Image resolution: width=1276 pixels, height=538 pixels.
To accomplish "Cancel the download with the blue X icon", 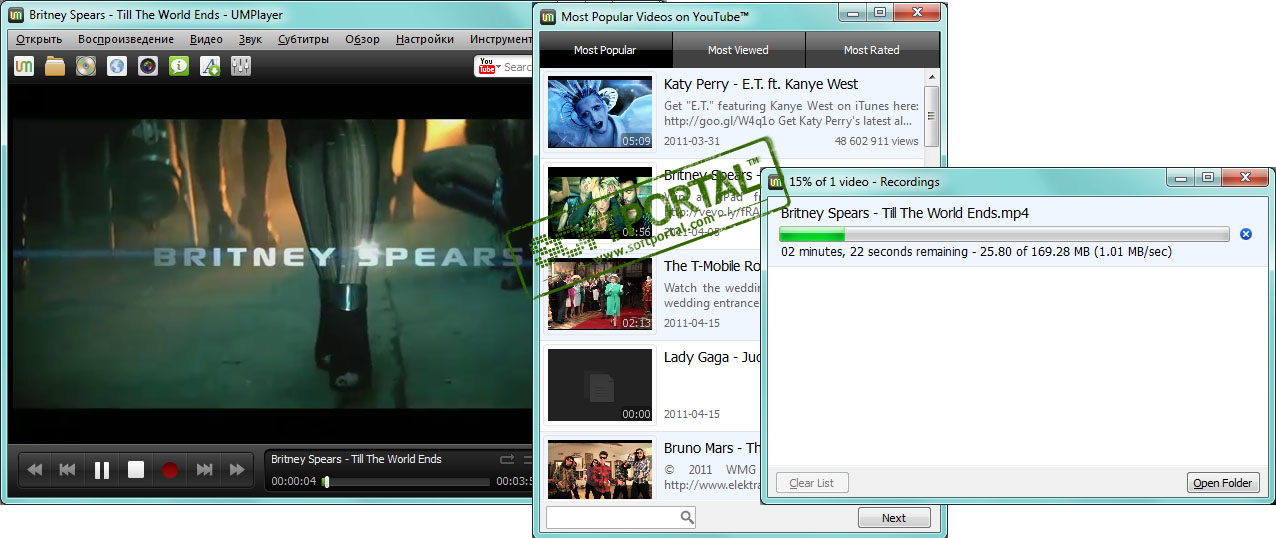I will point(1245,234).
